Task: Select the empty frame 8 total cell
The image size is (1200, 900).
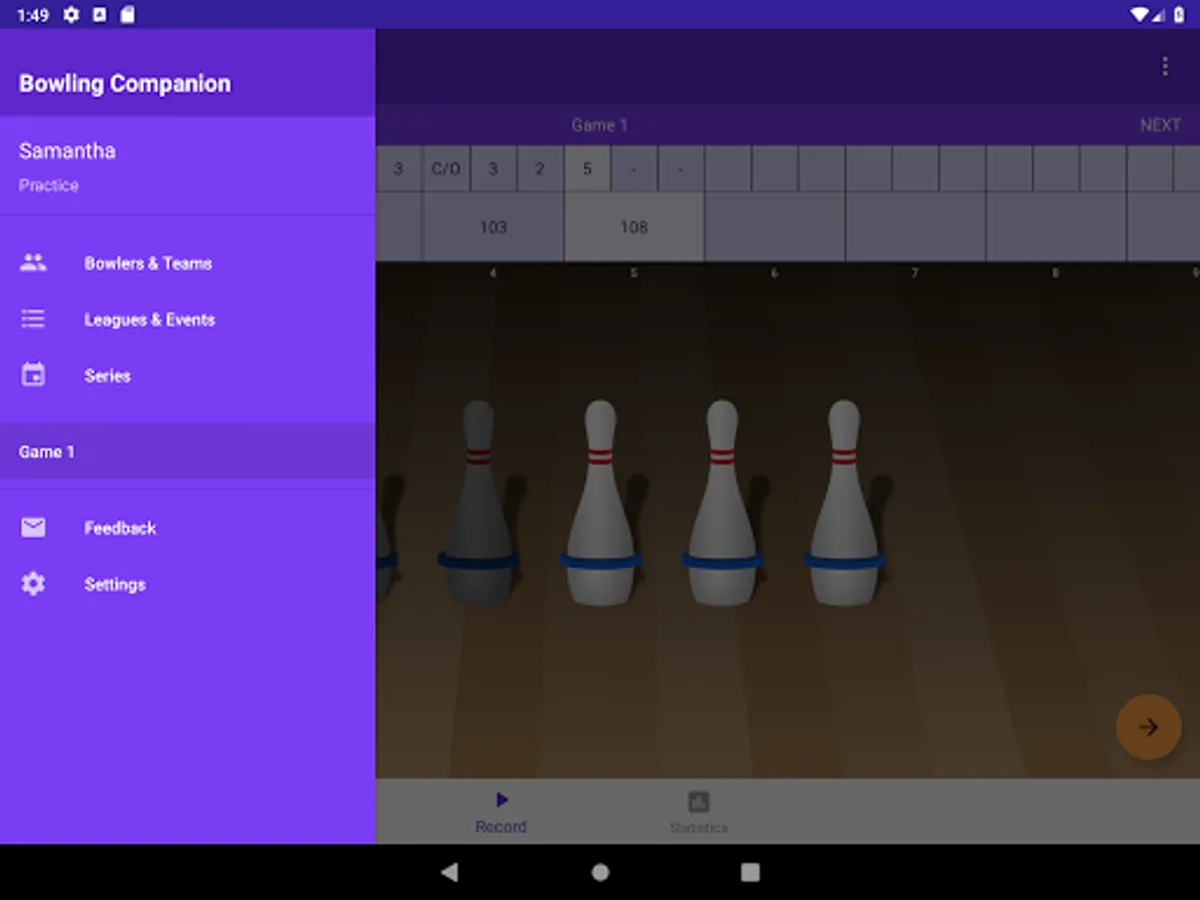Action: 1057,227
